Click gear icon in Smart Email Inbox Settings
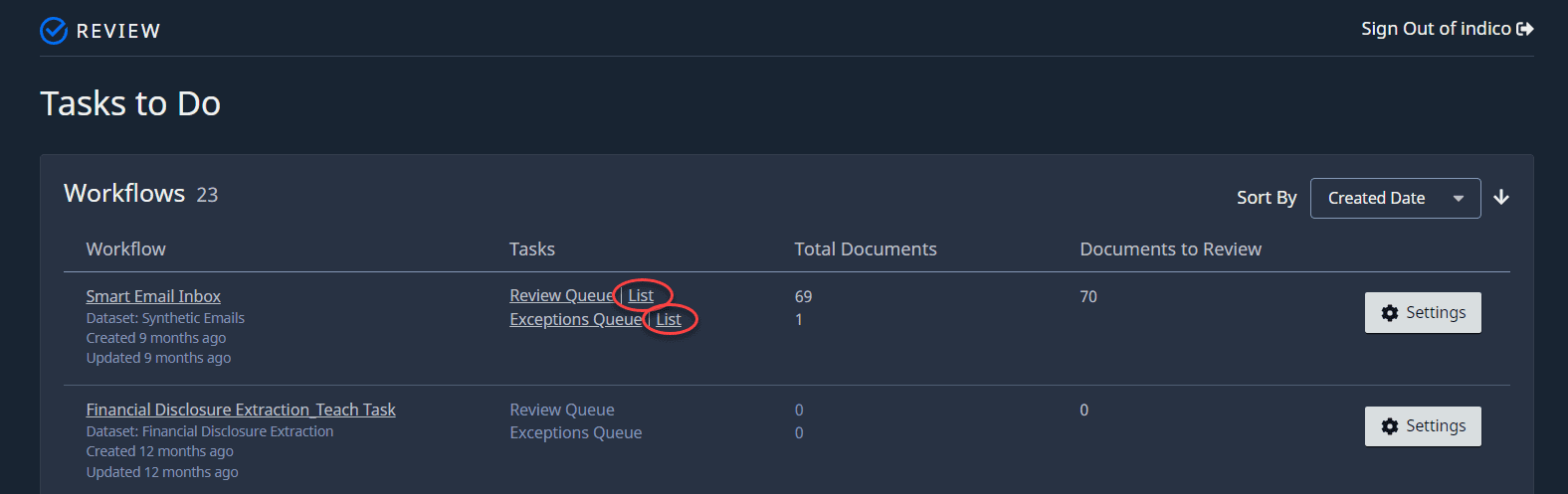 [1390, 313]
